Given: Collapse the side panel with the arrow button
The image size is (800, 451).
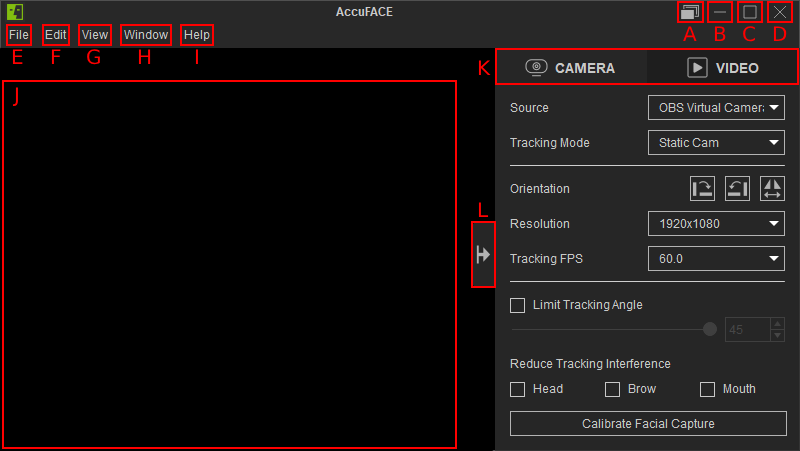Looking at the screenshot, I should tap(483, 255).
